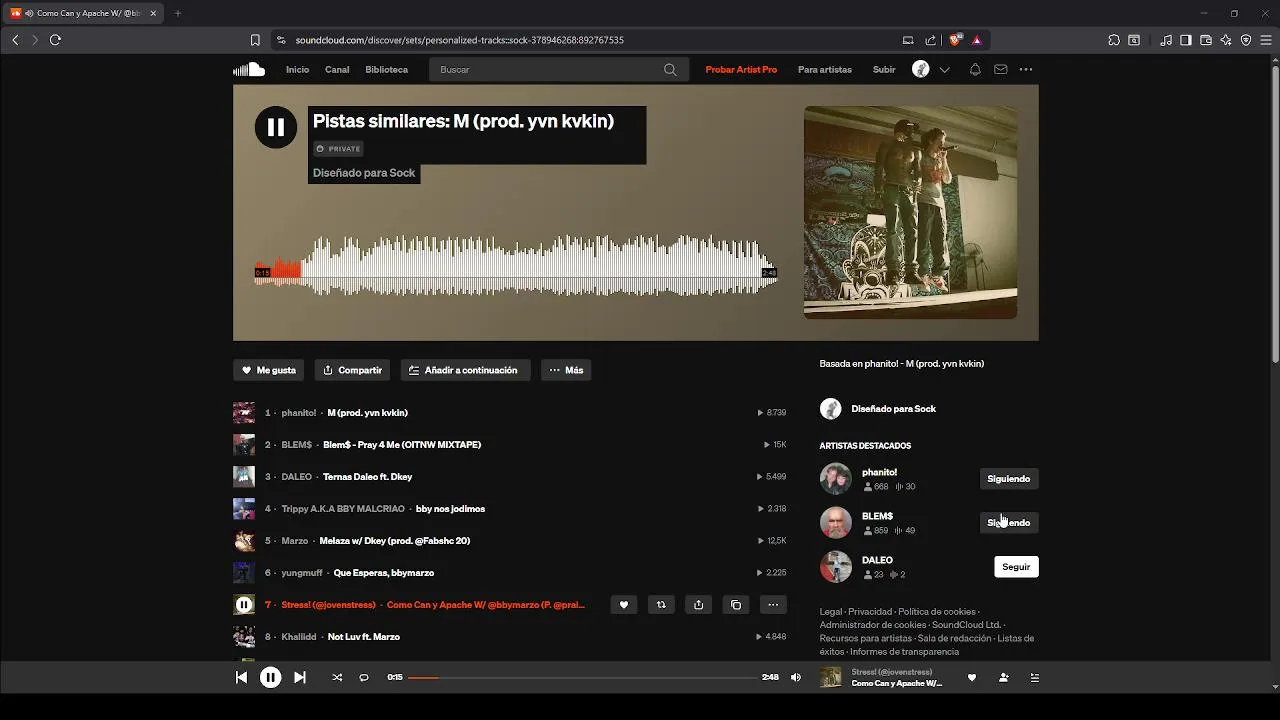Select track Que Esperas, bbymarzo
The width and height of the screenshot is (1280, 720).
(x=384, y=573)
